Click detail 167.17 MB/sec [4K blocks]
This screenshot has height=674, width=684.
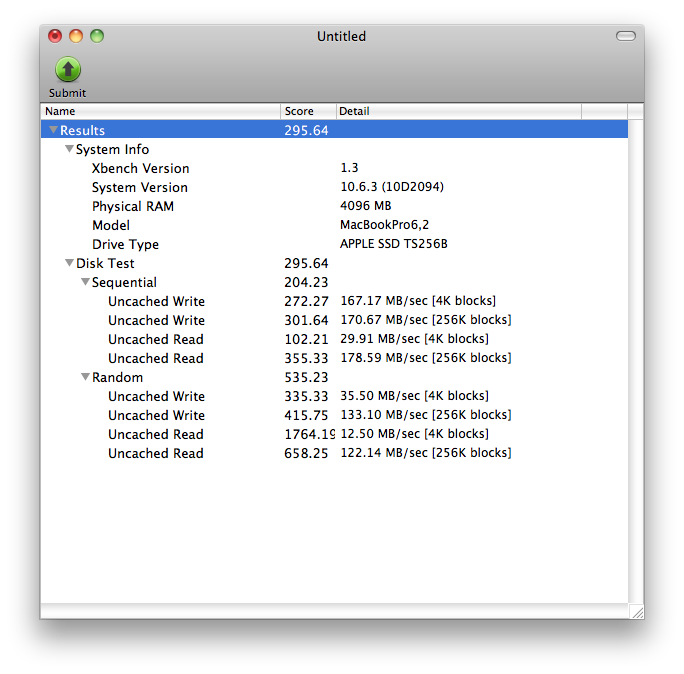coord(418,301)
